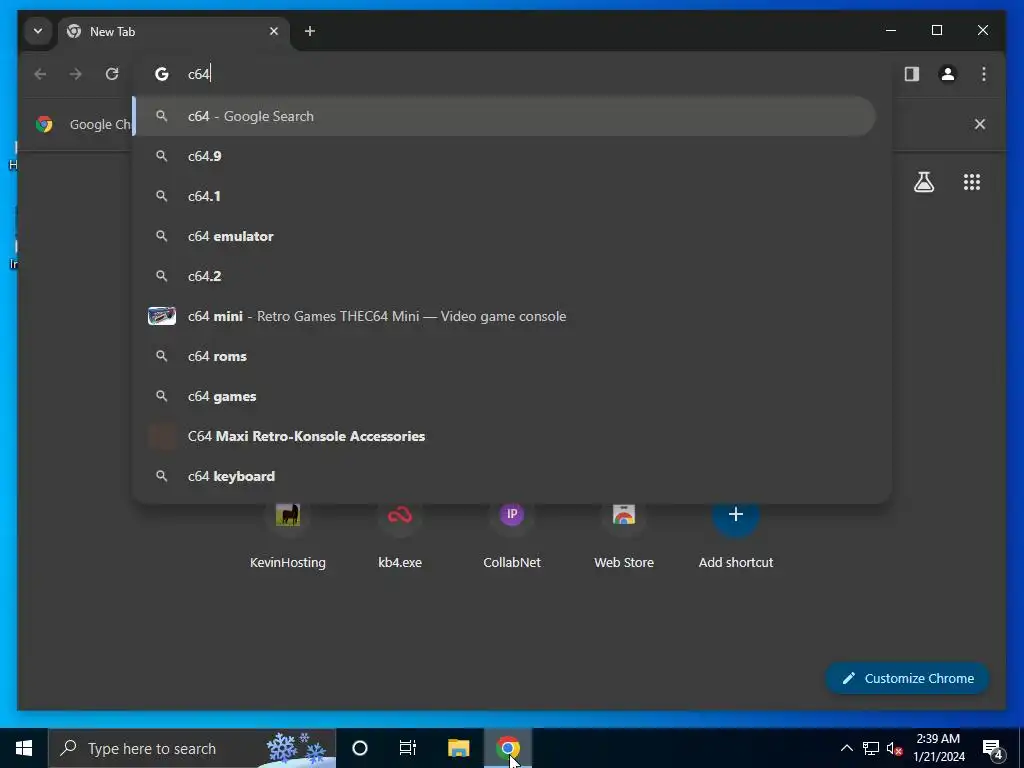The height and width of the screenshot is (768, 1024).
Task: Click the c64 mini product thumbnail
Action: (161, 316)
